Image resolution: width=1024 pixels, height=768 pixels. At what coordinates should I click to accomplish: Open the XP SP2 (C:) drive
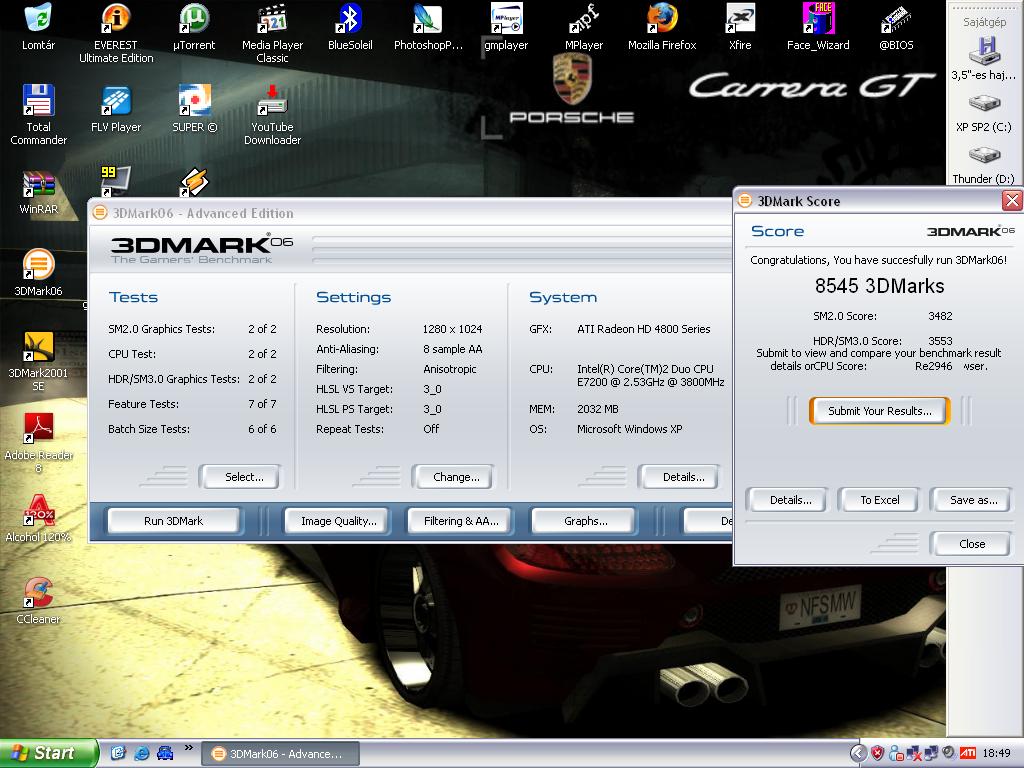click(x=984, y=113)
